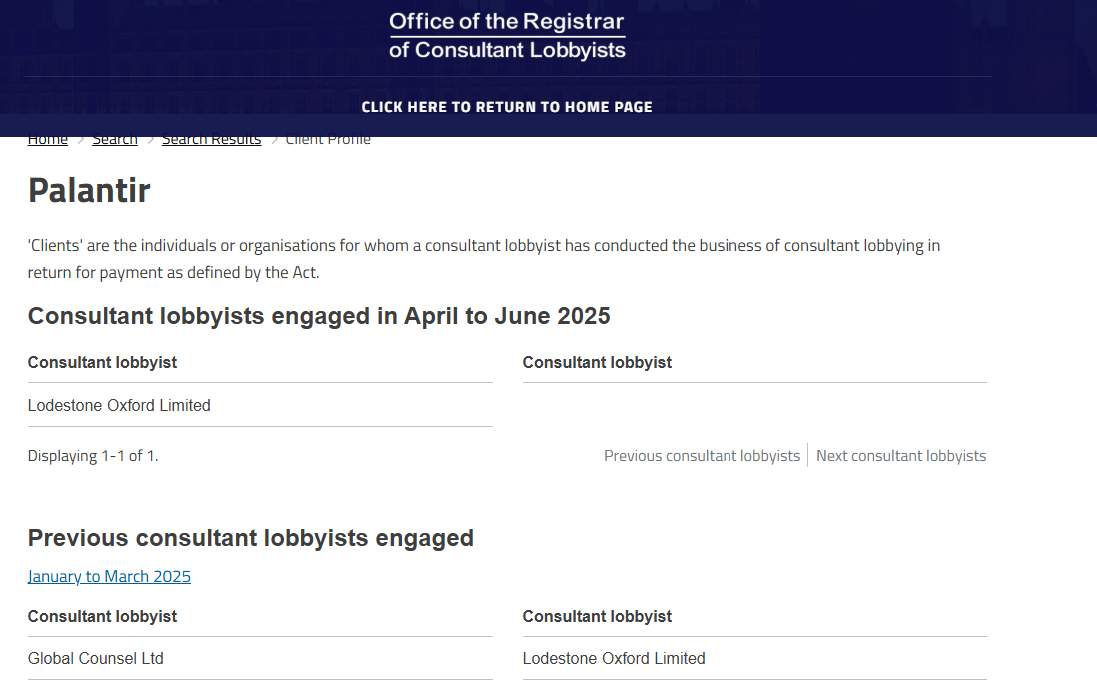Screen dimensions: 1097x687
Task: Open the Search breadcrumb link
Action: pyautogui.click(x=115, y=140)
